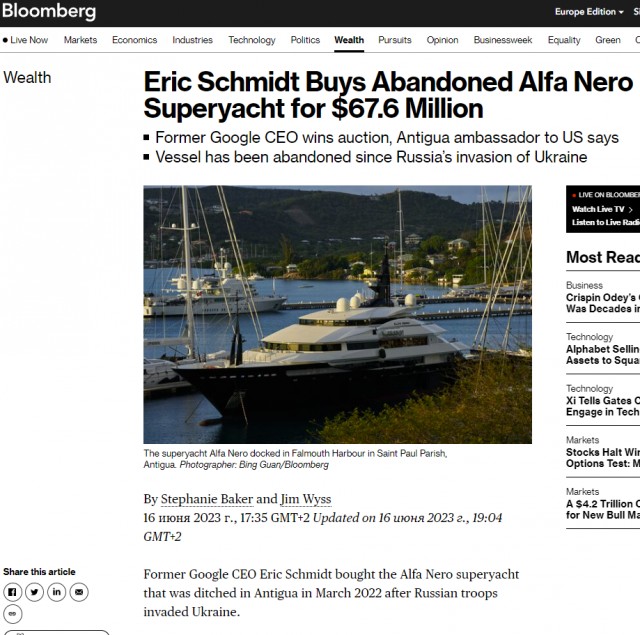This screenshot has width=640, height=635.
Task: Open author Jim Wyss's profile
Action: tap(306, 499)
